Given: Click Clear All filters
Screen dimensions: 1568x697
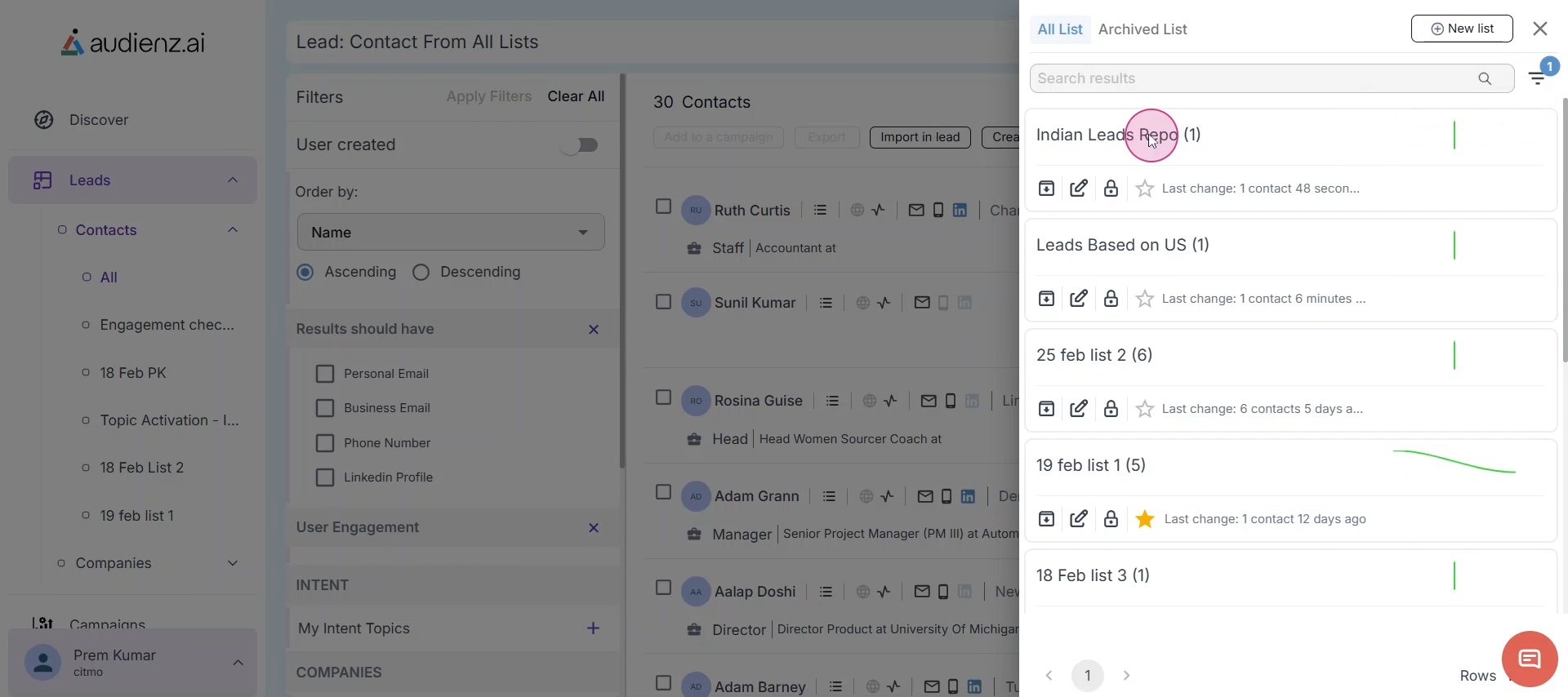Looking at the screenshot, I should coord(576,96).
